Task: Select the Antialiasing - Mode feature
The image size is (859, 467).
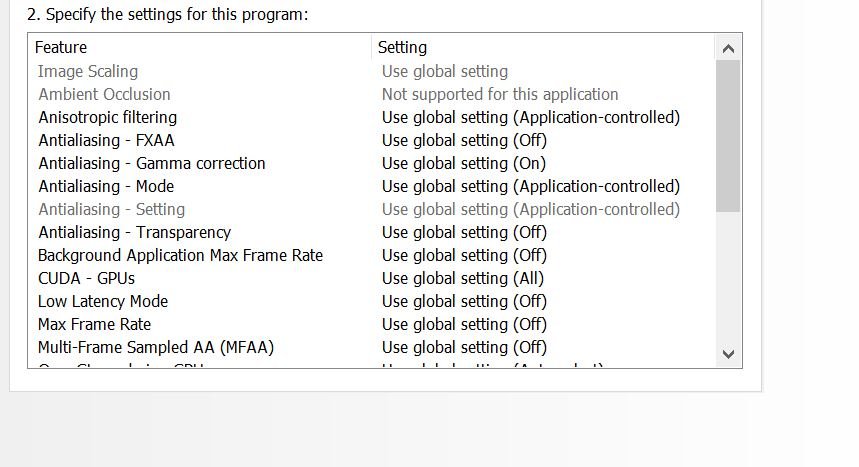Action: [106, 186]
